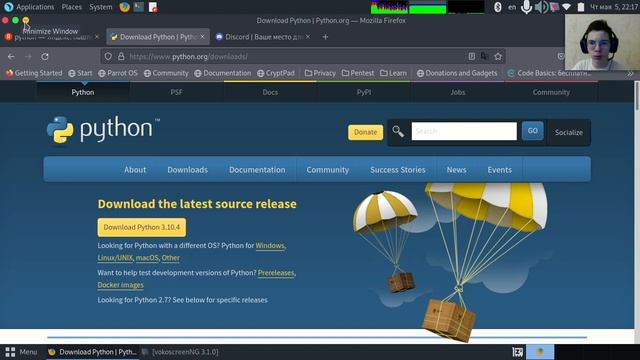Open Events in the main navigation
Image resolution: width=640 pixels, height=360 pixels.
[499, 169]
